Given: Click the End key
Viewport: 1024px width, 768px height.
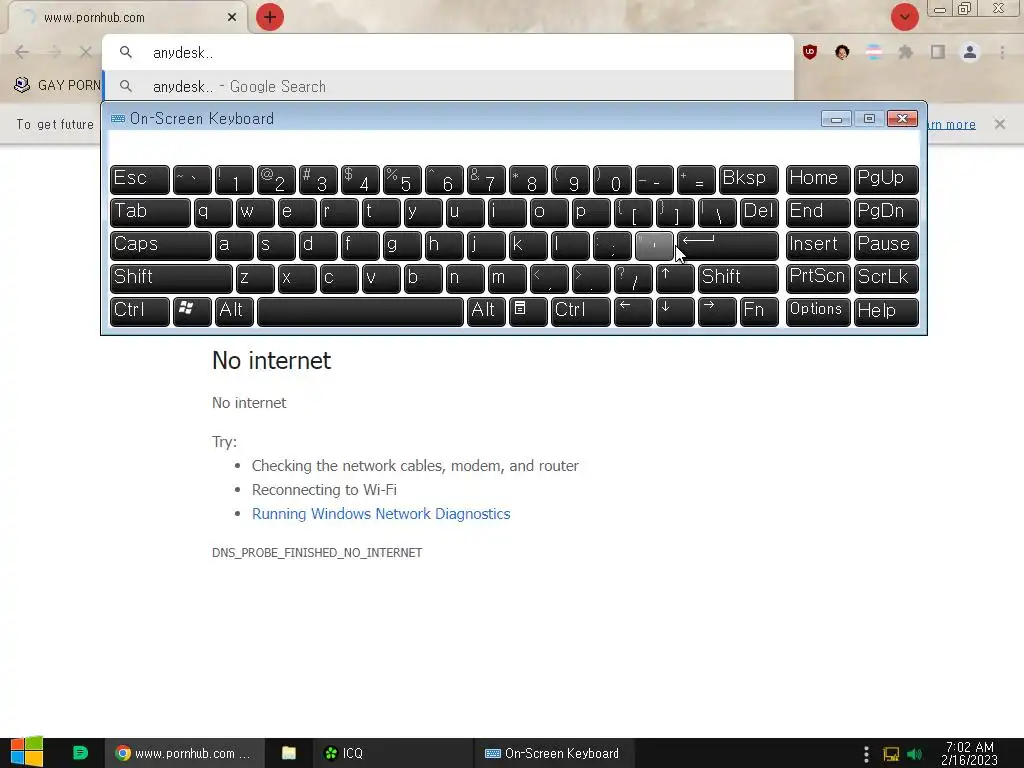Looking at the screenshot, I should pos(818,213).
